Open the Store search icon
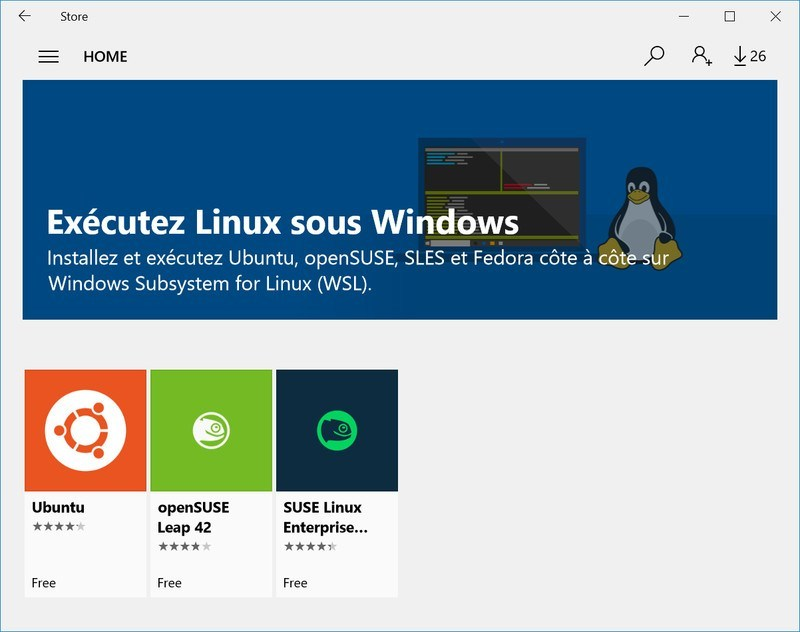 (x=655, y=57)
